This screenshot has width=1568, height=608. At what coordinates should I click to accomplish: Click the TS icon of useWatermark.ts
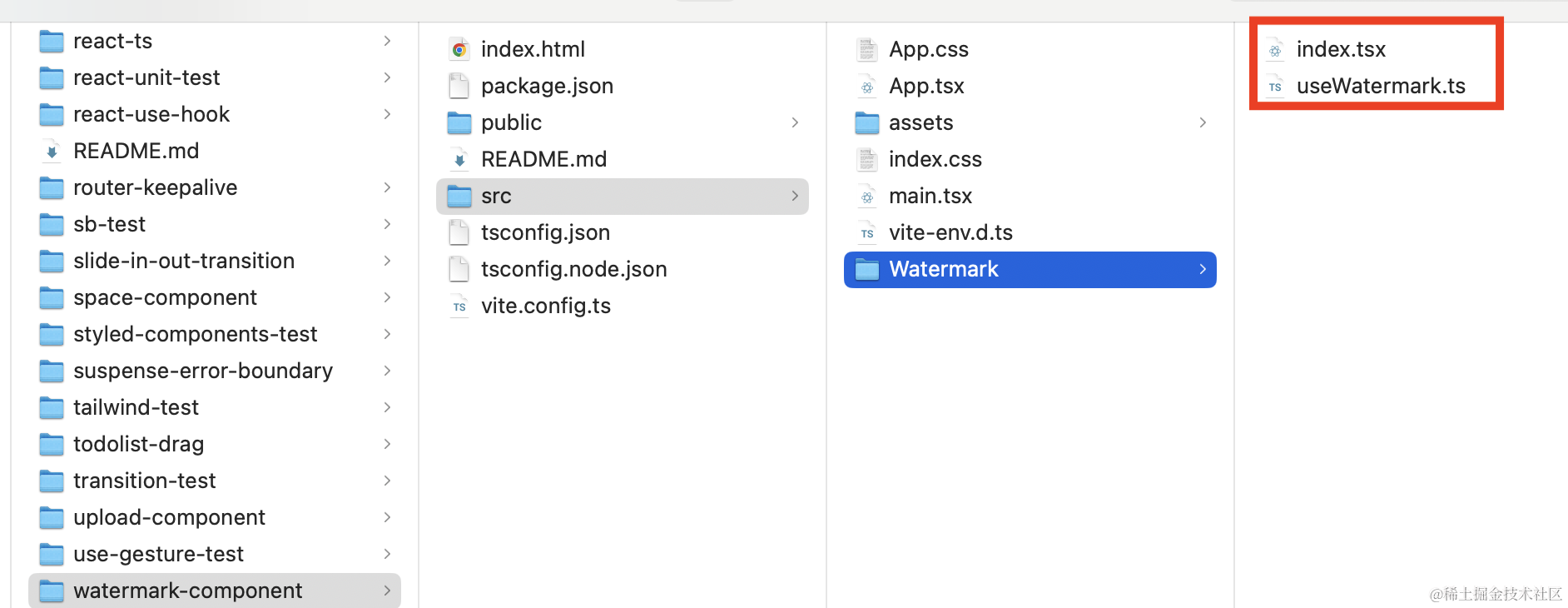pos(1275,87)
